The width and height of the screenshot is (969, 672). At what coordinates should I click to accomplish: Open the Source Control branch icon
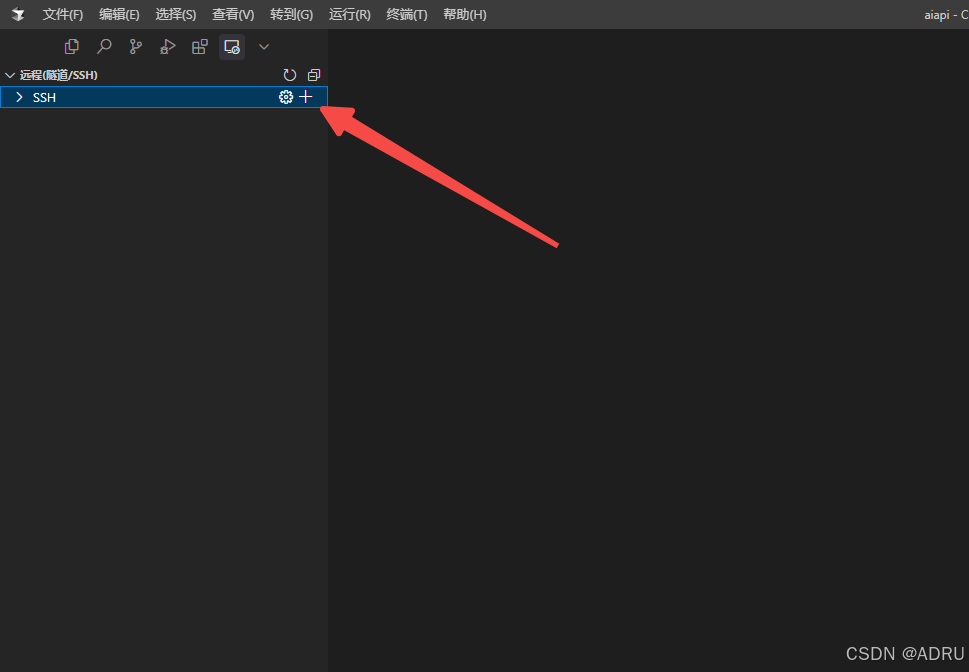tap(136, 46)
